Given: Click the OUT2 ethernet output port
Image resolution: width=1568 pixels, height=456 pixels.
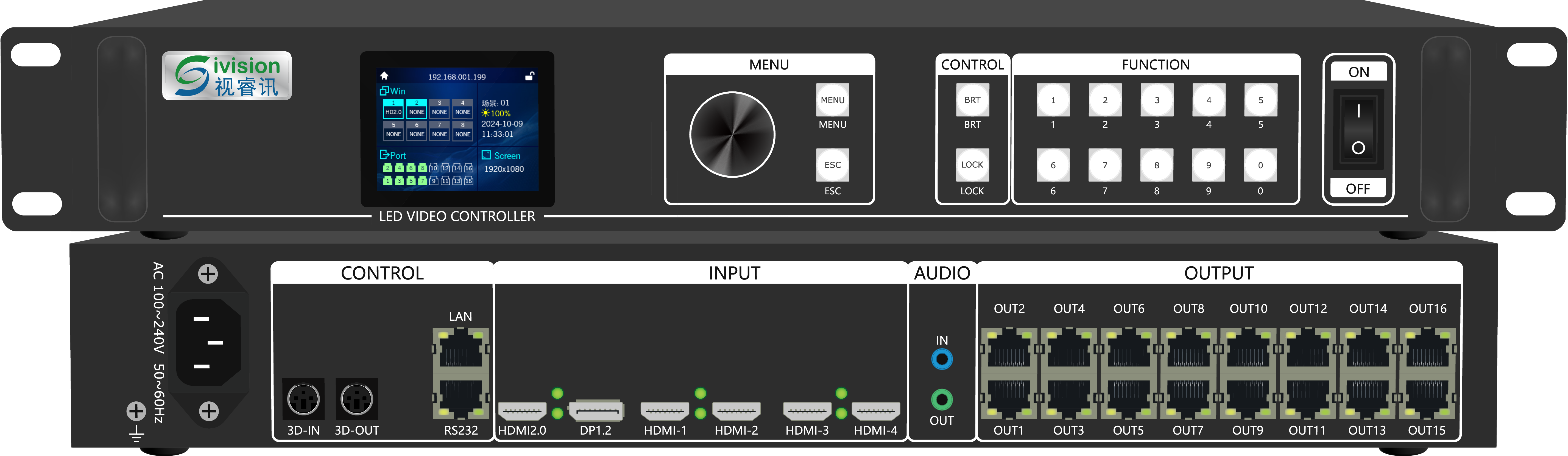Looking at the screenshot, I should click(1009, 349).
